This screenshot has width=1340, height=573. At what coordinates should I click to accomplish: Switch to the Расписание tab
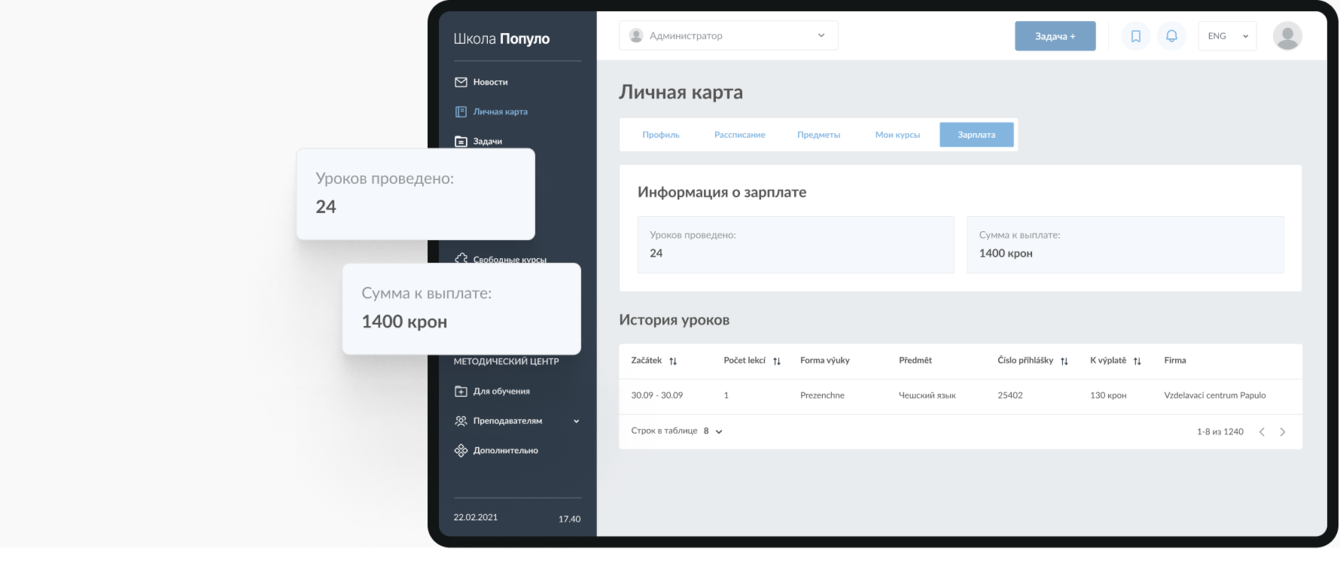pyautogui.click(x=740, y=135)
